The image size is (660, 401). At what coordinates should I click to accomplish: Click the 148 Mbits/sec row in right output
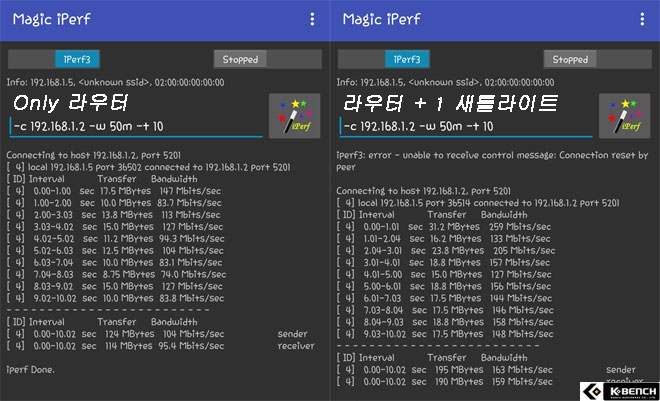pyautogui.click(x=445, y=334)
